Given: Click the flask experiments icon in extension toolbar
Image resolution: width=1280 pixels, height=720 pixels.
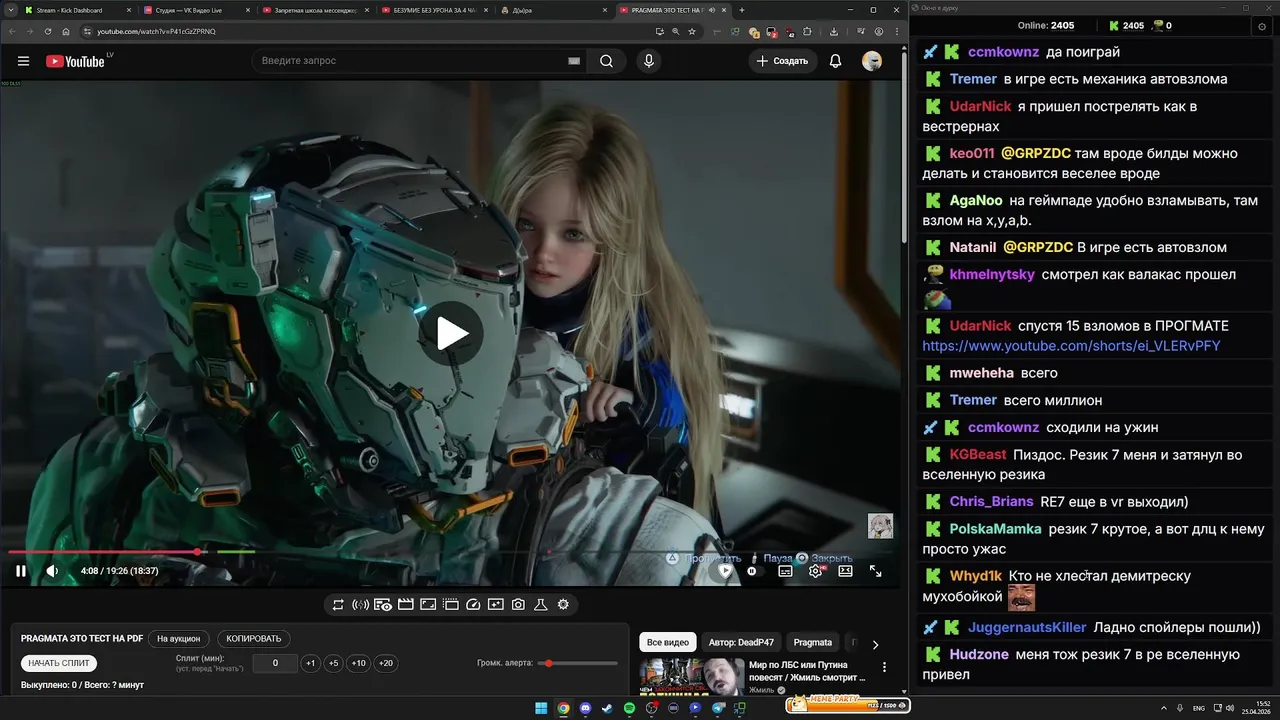Looking at the screenshot, I should (x=541, y=604).
